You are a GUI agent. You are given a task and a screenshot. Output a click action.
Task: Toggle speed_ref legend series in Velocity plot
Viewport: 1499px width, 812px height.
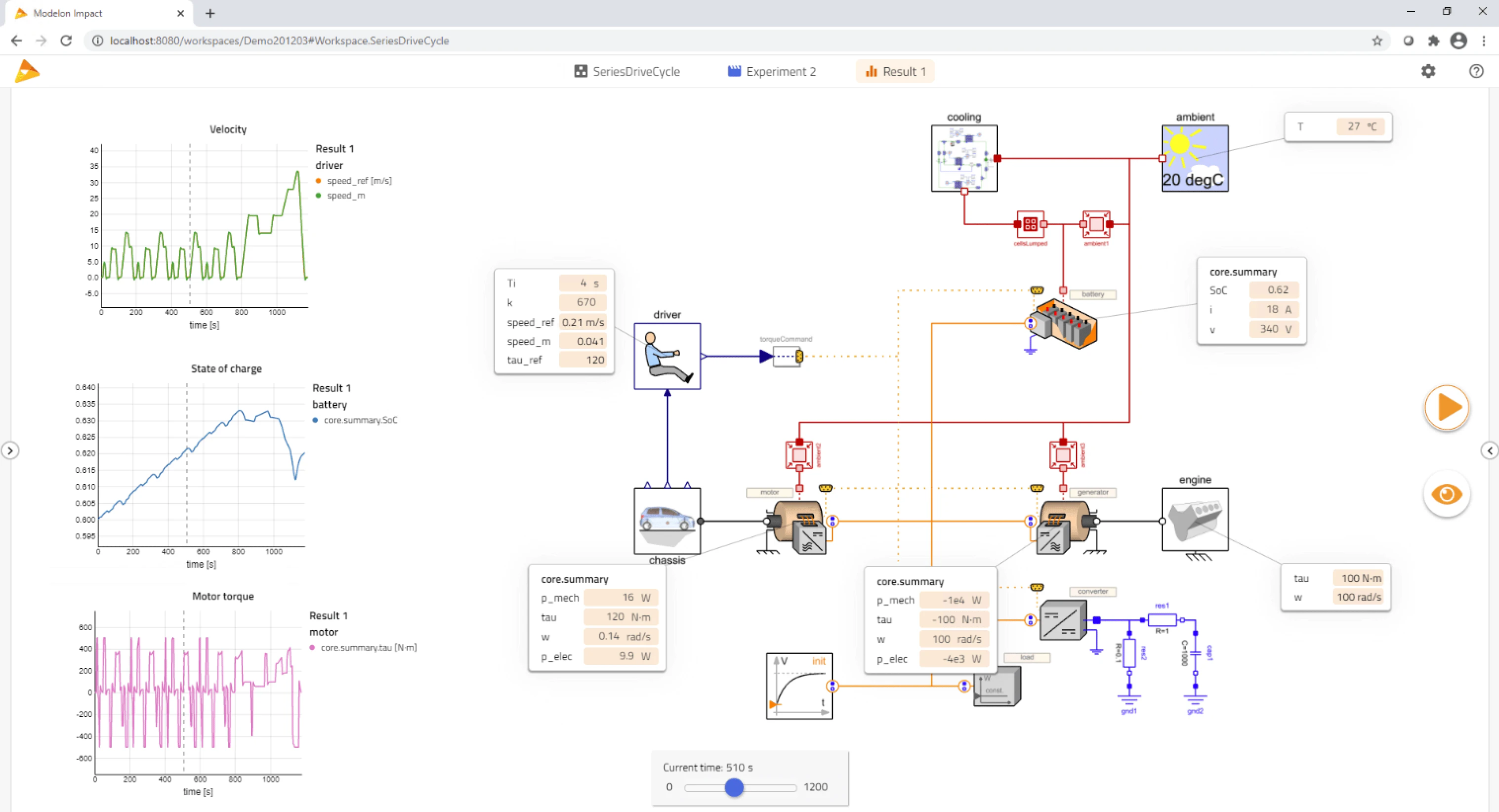(x=359, y=181)
